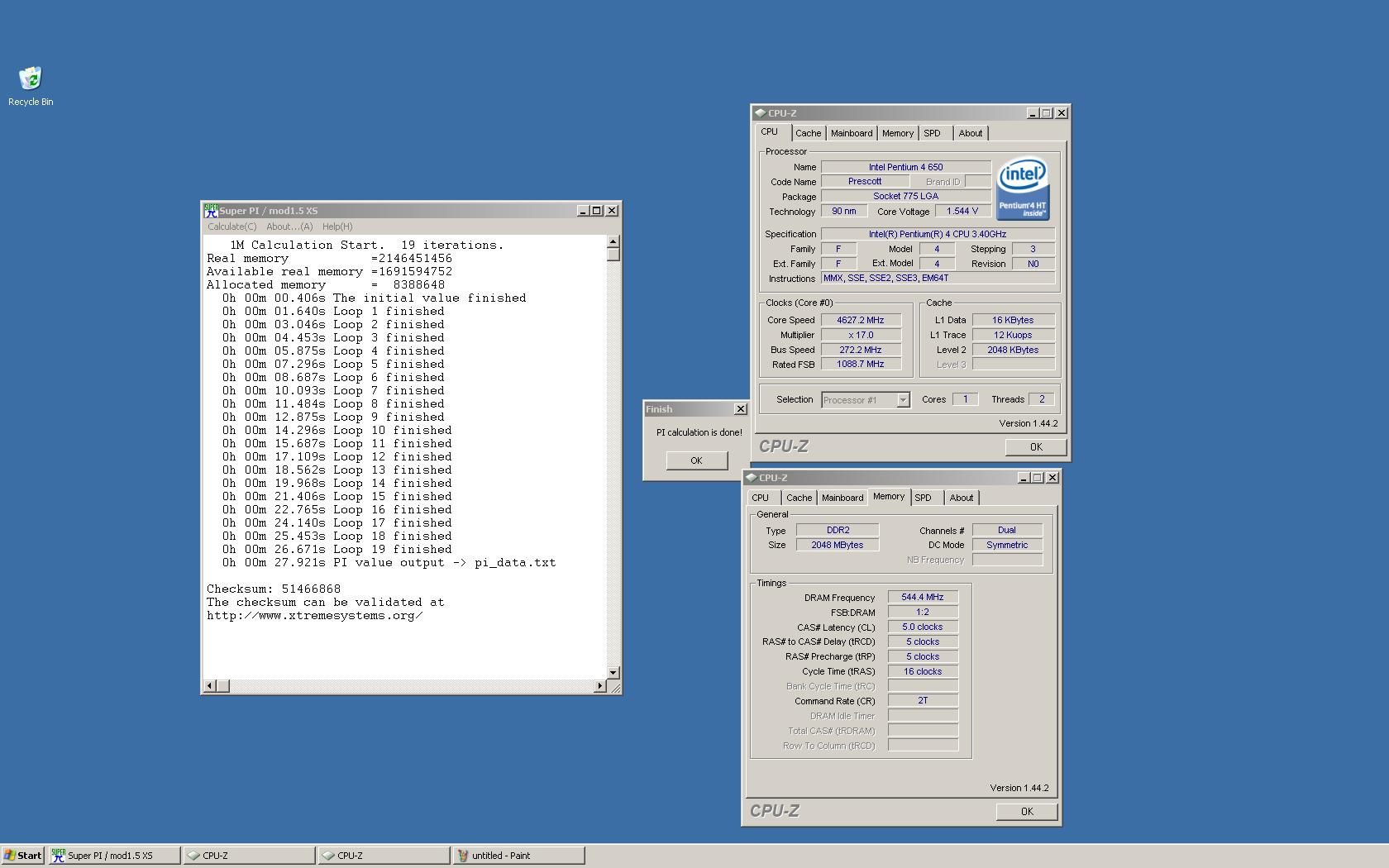Click the Core Voltage 1.544 V field
Screen dimensions: 1389x868
tap(962, 212)
